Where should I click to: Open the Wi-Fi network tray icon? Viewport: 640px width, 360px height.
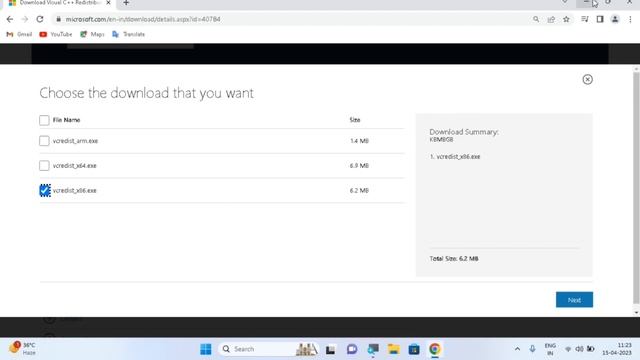click(x=568, y=349)
